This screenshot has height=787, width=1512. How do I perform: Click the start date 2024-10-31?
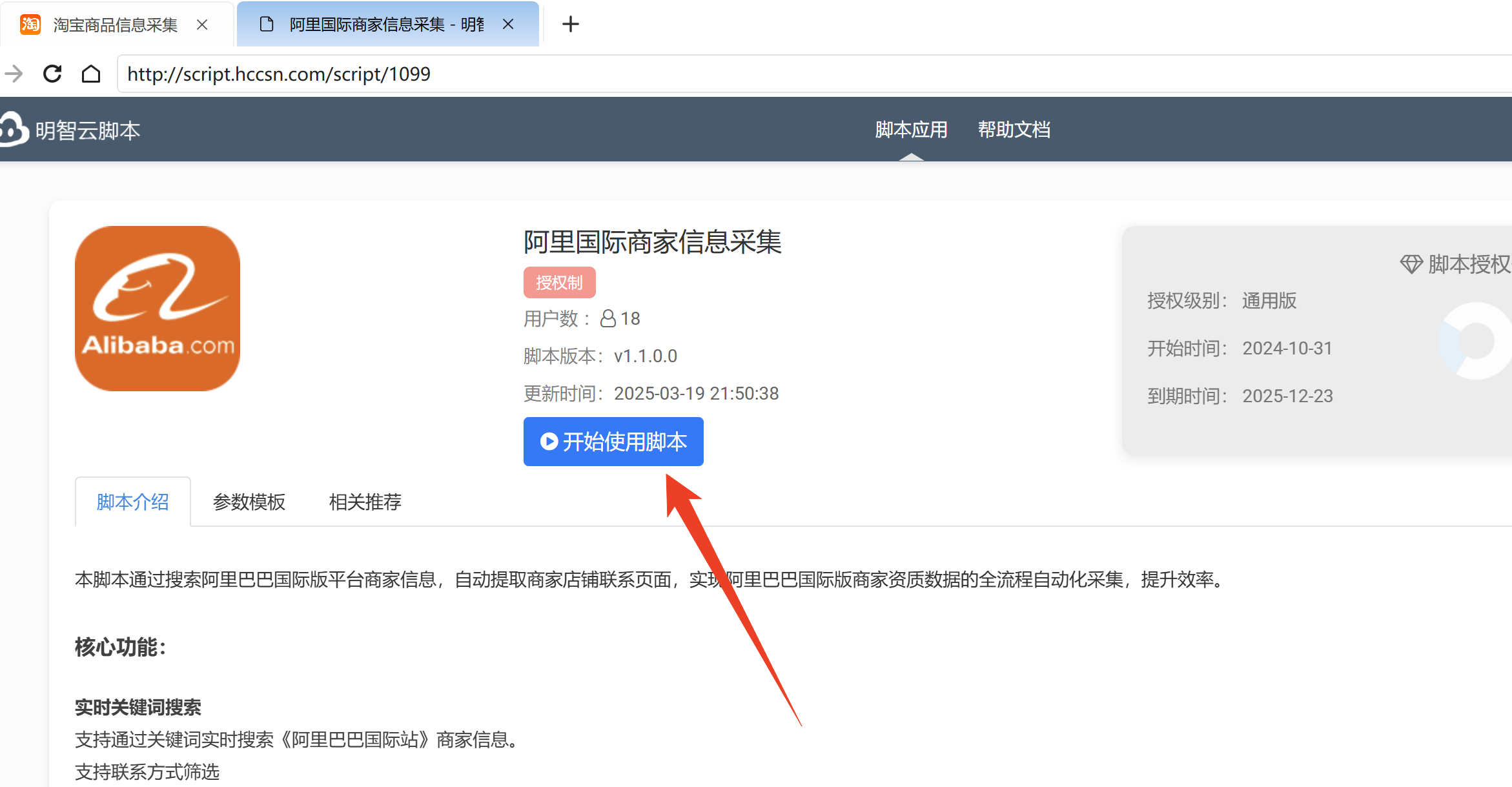(1287, 348)
